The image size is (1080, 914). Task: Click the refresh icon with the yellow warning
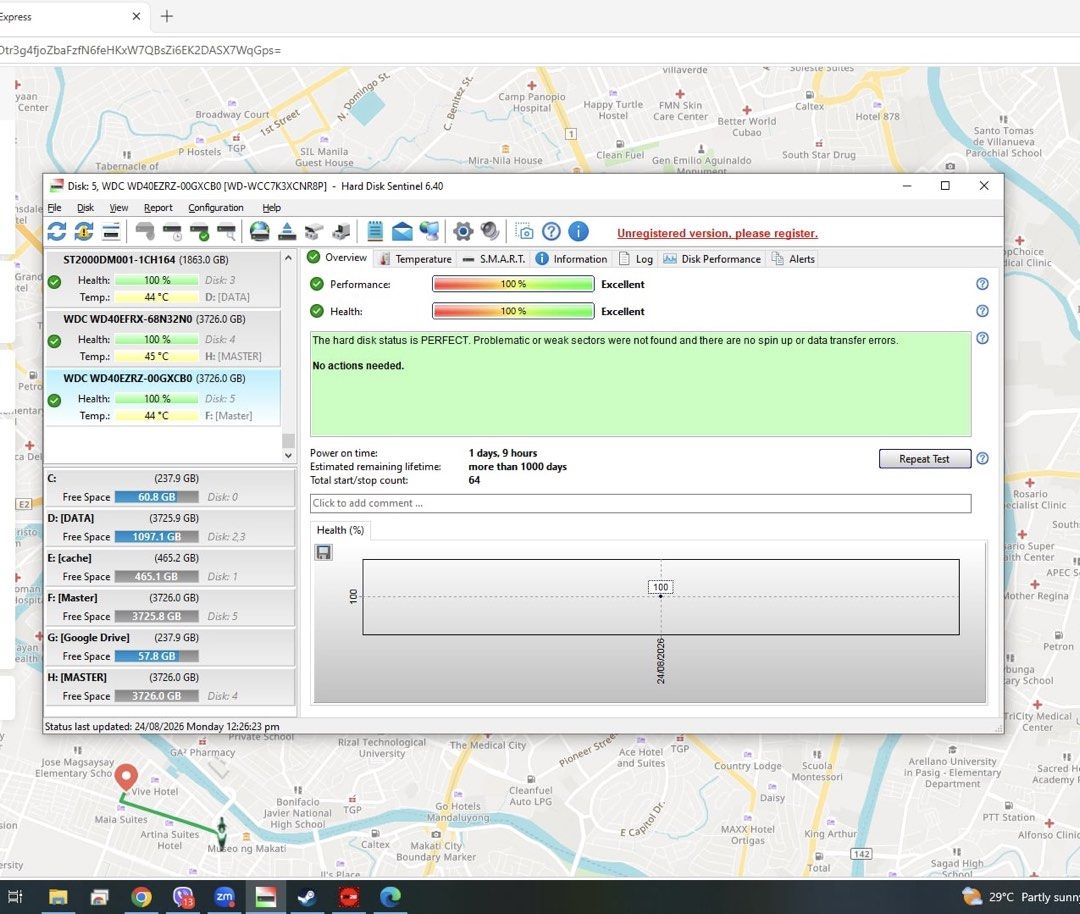tap(84, 231)
